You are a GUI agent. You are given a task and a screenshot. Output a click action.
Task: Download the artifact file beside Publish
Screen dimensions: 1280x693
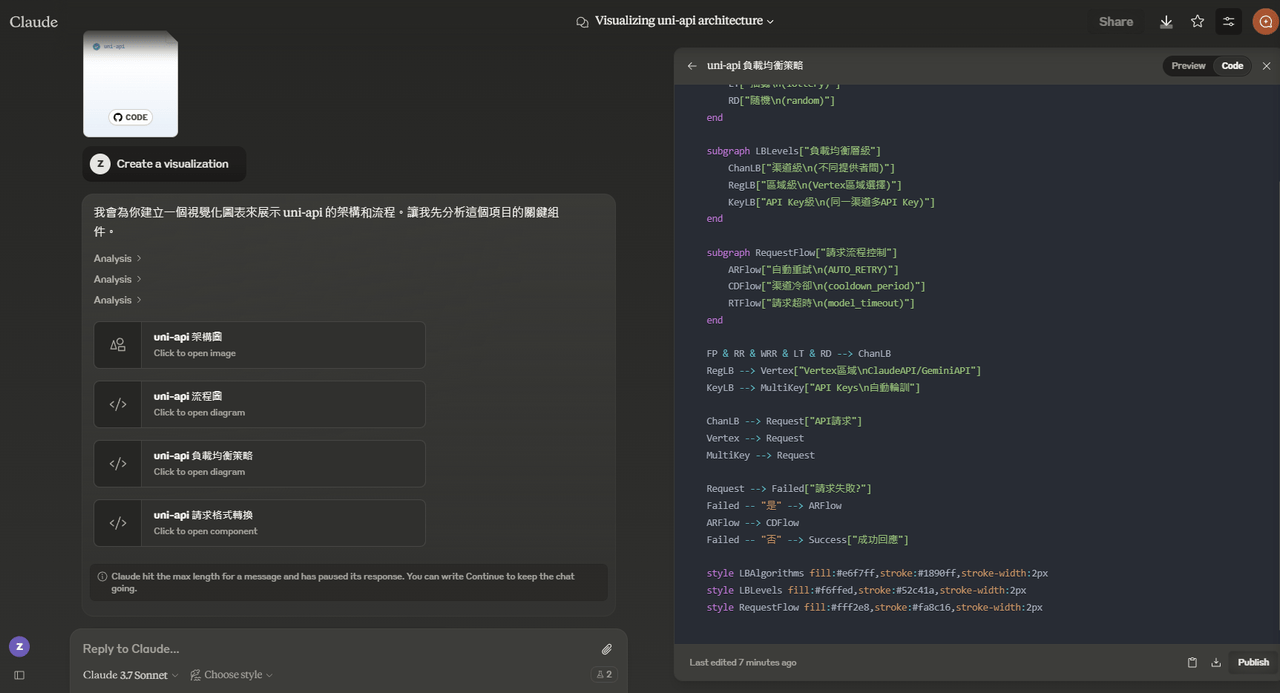(1216, 662)
